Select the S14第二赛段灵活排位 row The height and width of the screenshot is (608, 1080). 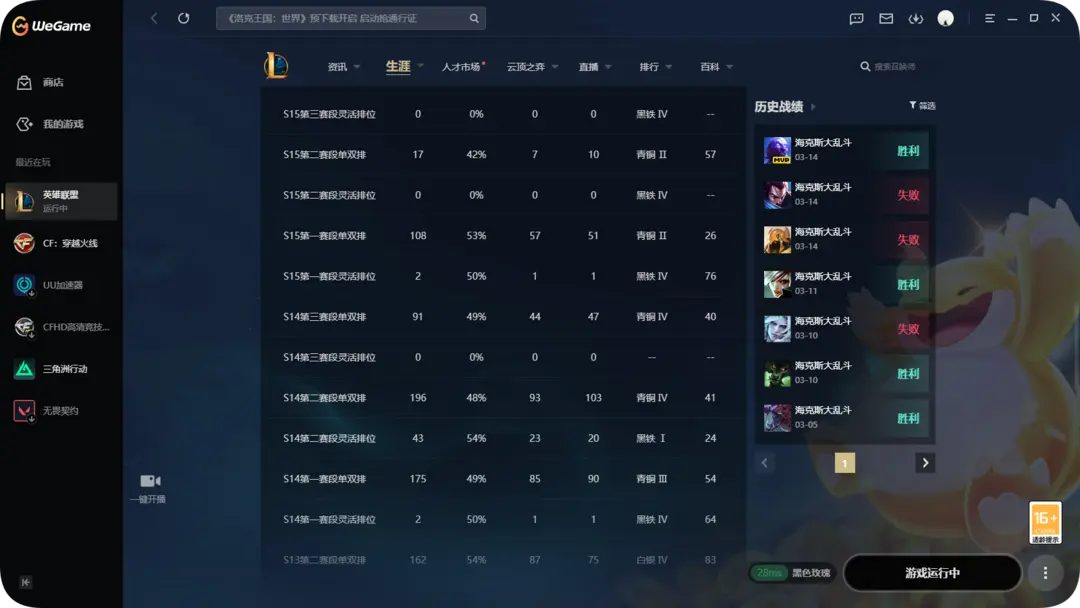503,439
